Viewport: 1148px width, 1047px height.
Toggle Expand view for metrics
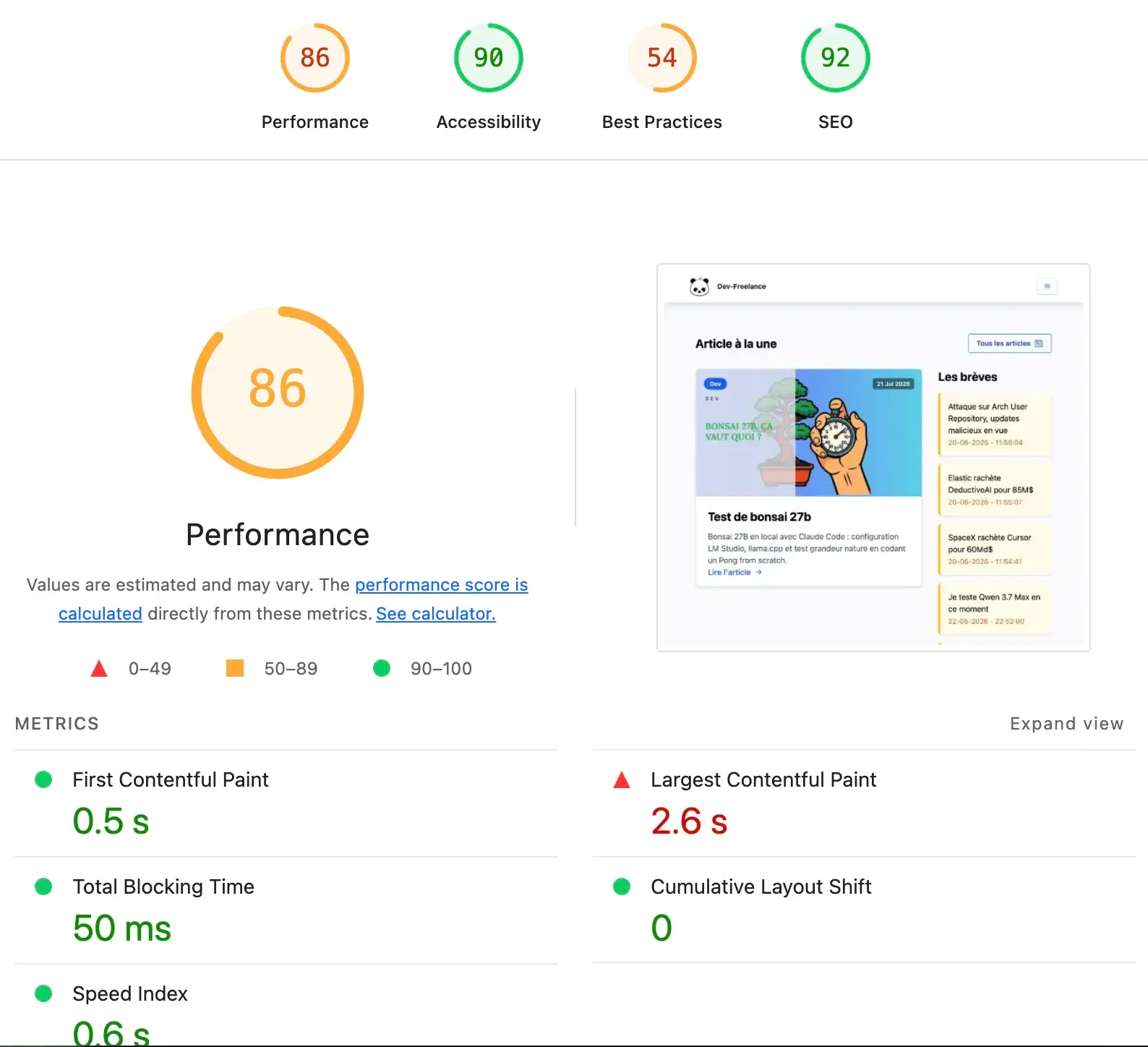coord(1066,724)
